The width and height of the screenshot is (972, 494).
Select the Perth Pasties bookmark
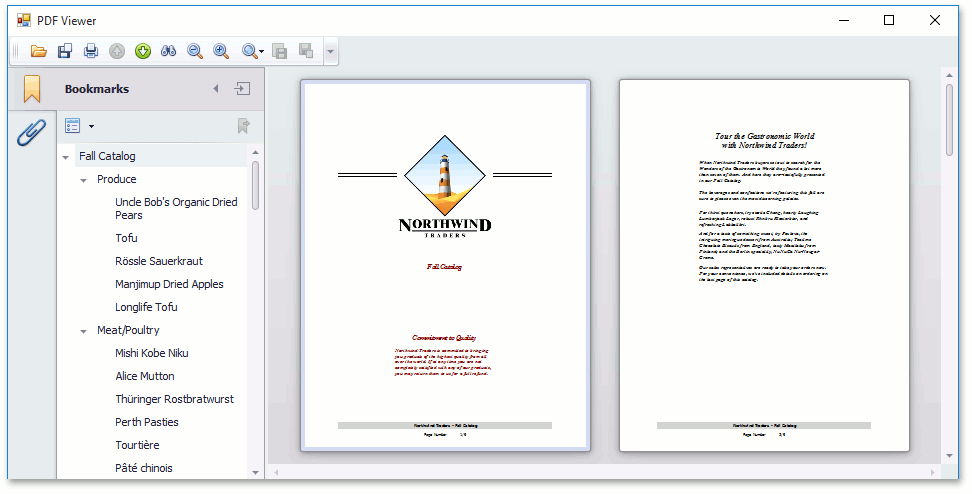[x=147, y=421]
